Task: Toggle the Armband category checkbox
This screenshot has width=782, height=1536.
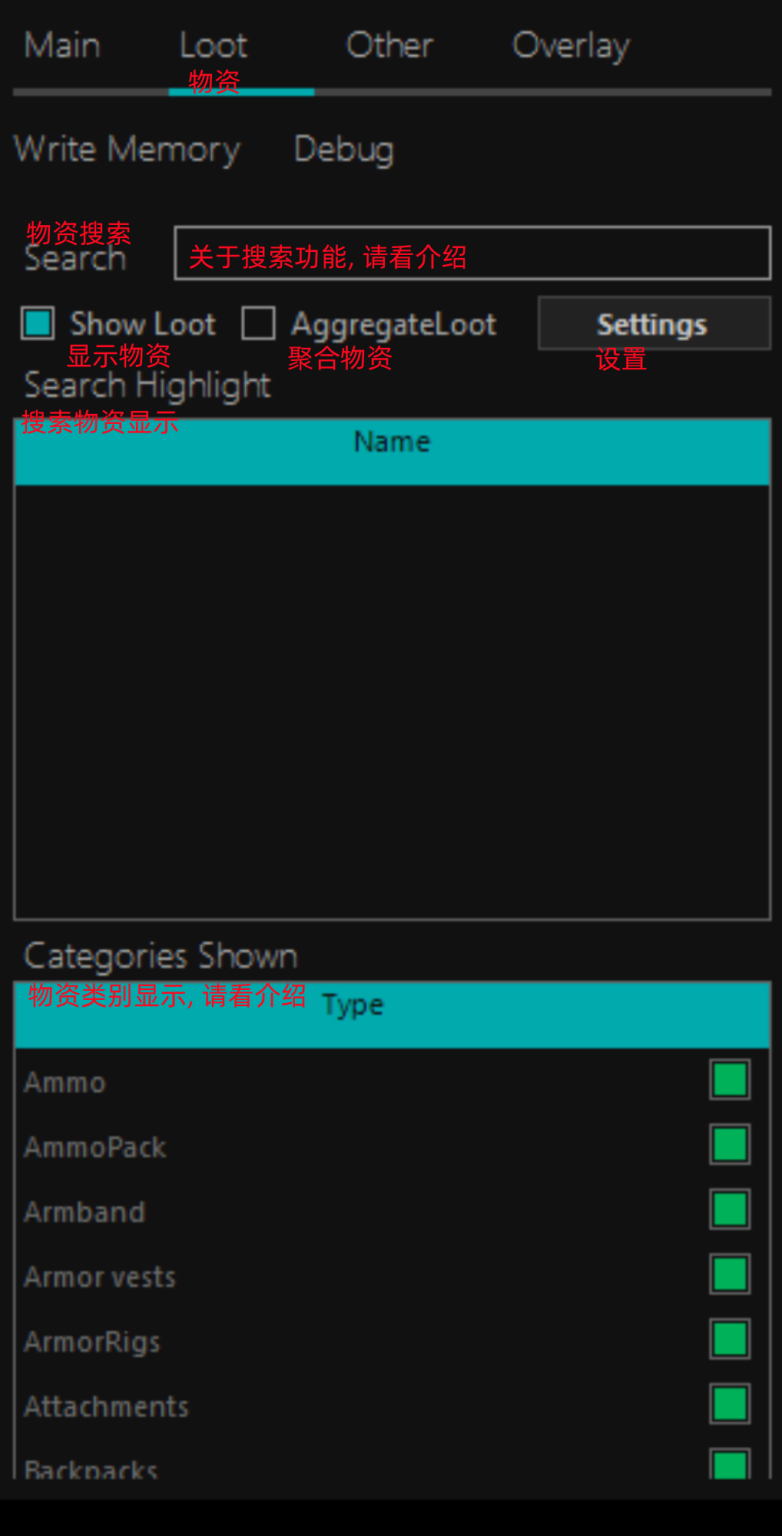Action: tap(730, 1210)
